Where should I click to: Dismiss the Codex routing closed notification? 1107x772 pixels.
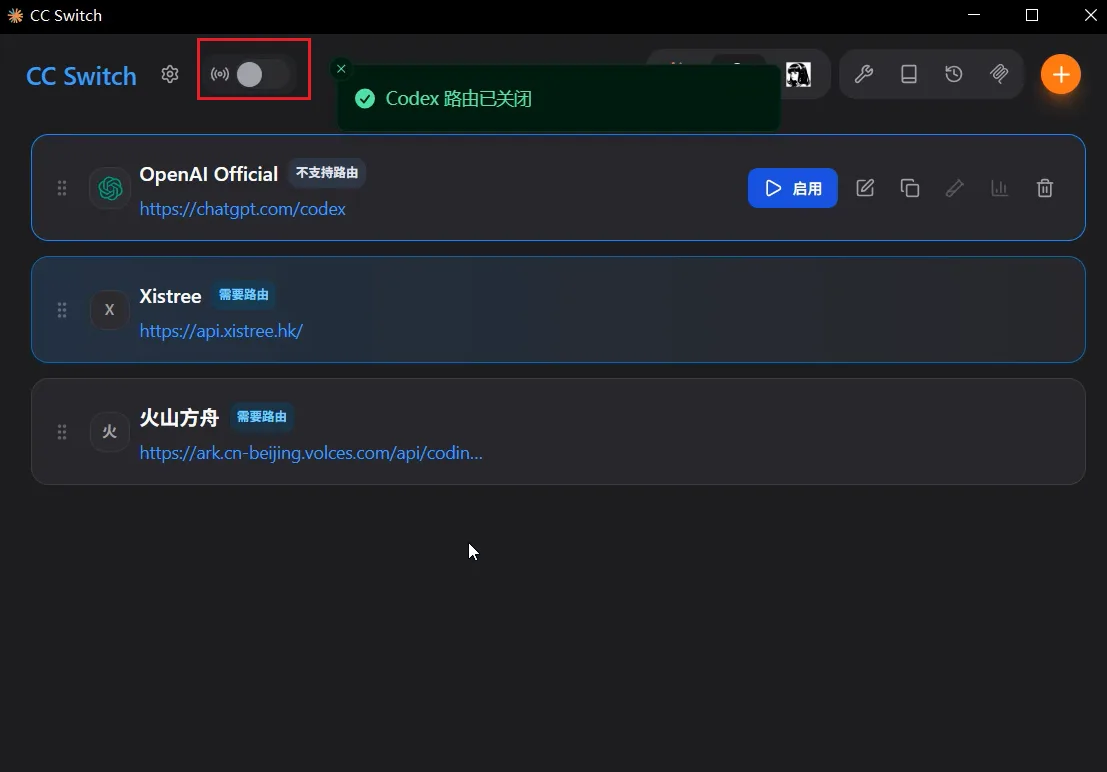pyautogui.click(x=341, y=69)
